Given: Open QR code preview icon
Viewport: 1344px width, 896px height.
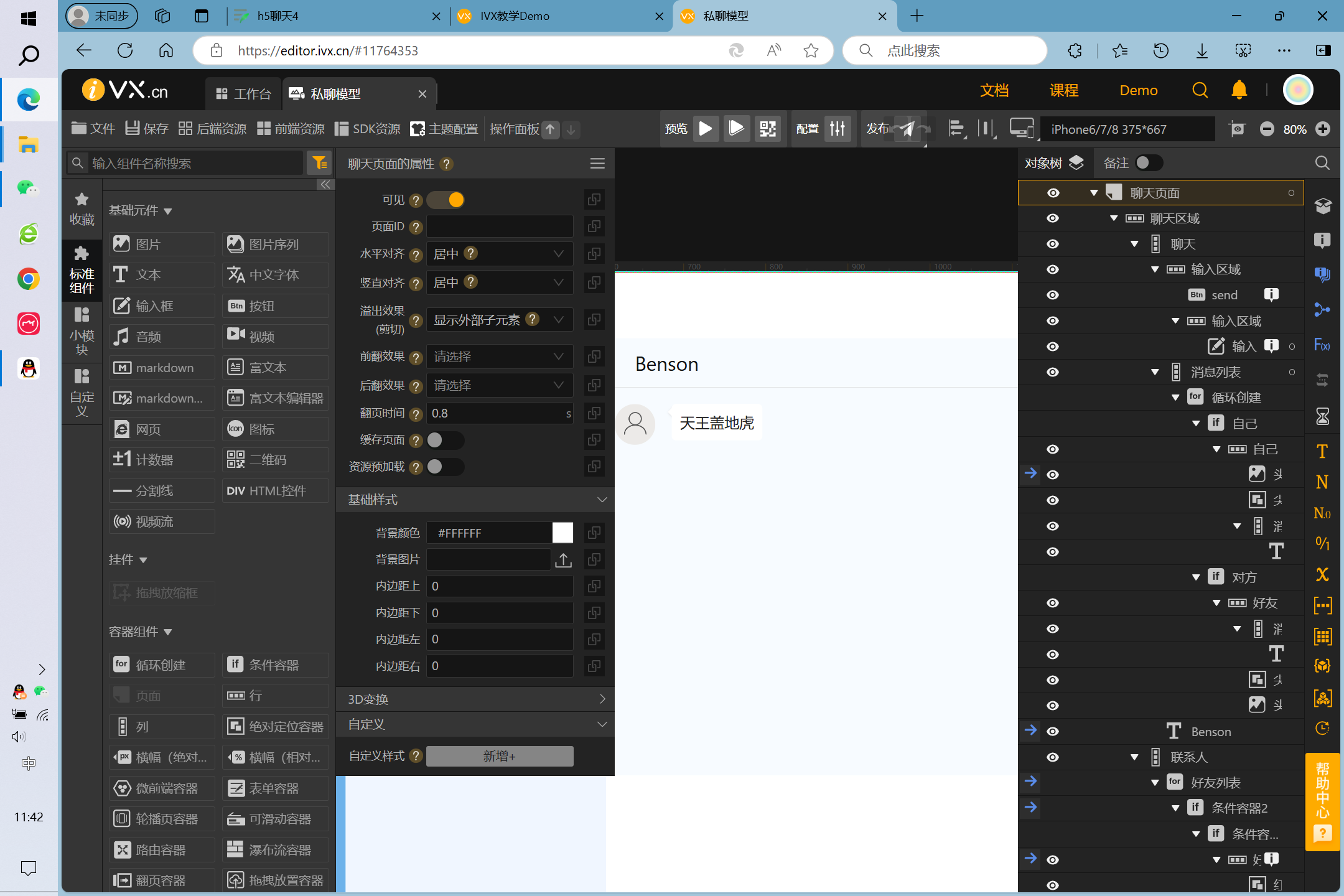Looking at the screenshot, I should tap(768, 129).
